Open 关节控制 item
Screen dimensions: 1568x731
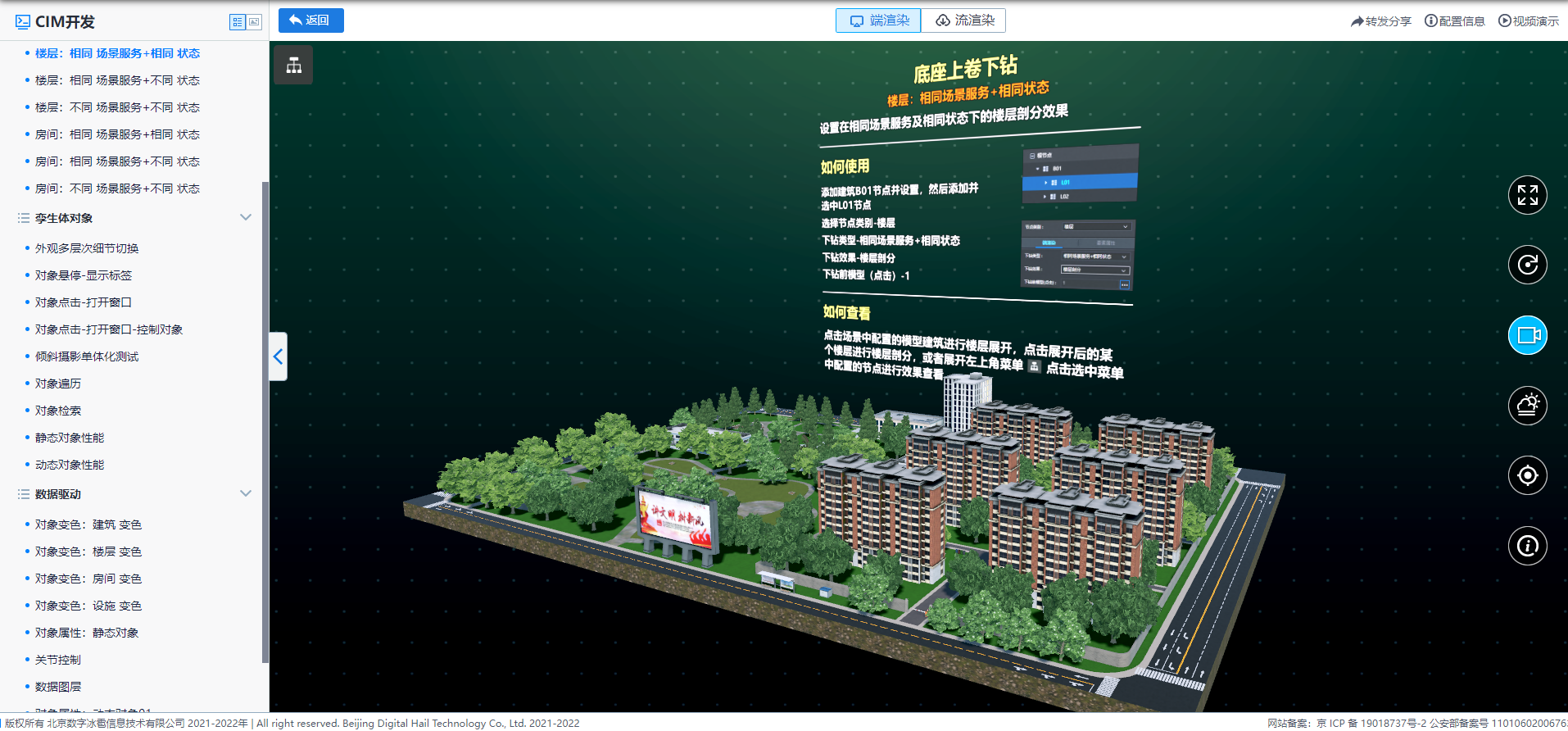pyautogui.click(x=58, y=660)
